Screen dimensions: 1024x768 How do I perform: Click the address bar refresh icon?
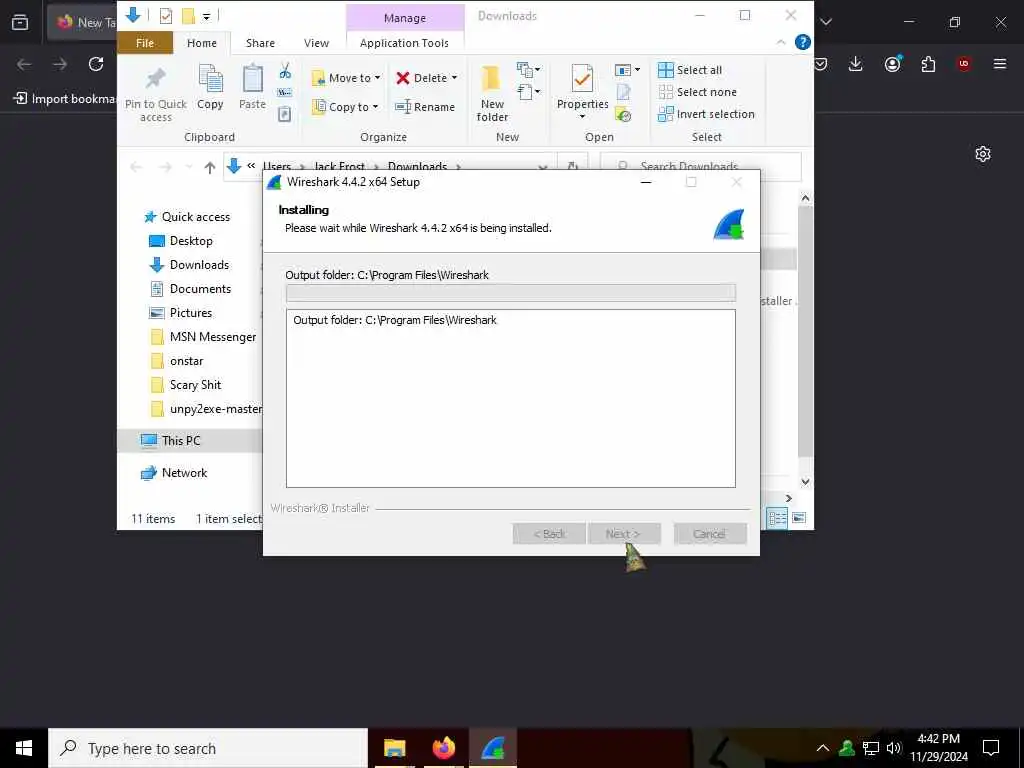pyautogui.click(x=573, y=167)
